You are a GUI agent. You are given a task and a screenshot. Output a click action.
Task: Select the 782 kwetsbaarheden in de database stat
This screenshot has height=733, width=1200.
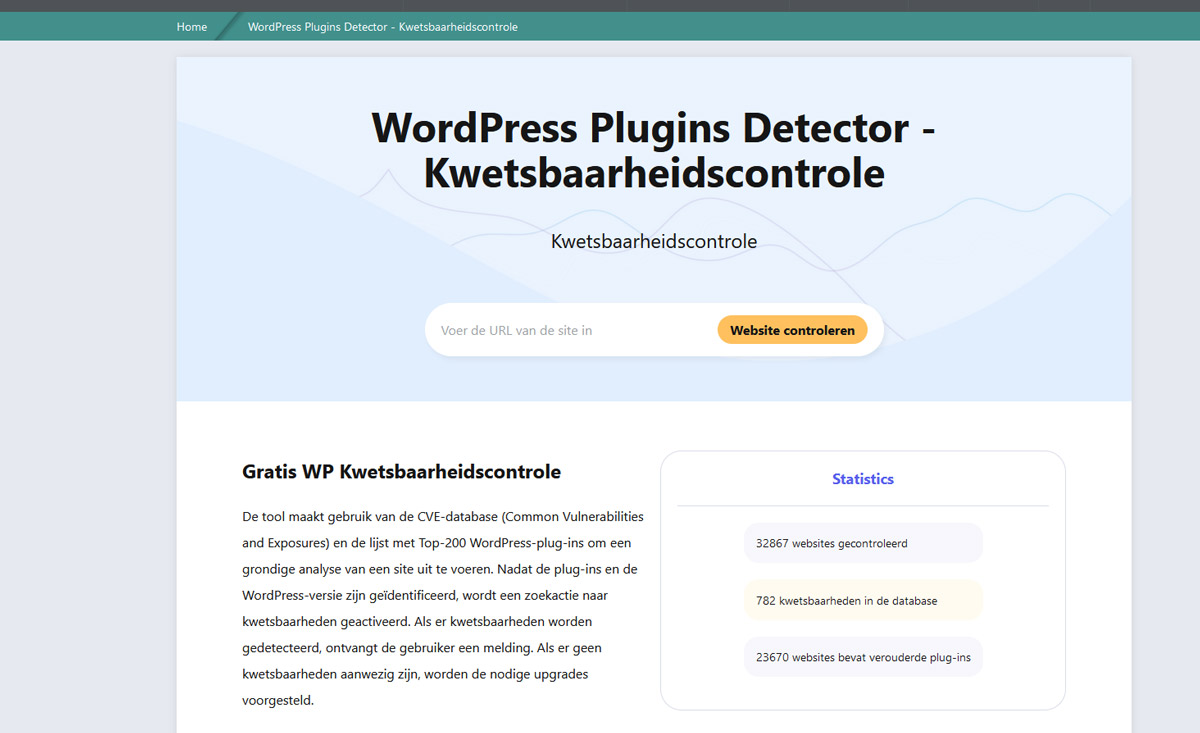point(863,600)
